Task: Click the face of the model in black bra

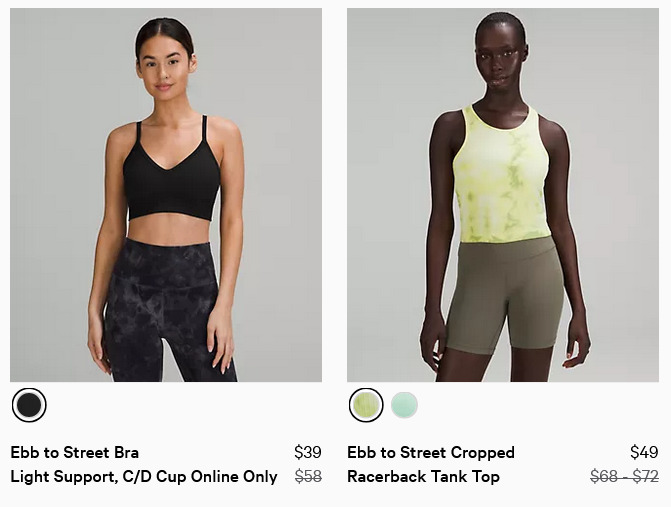Action: pos(165,68)
